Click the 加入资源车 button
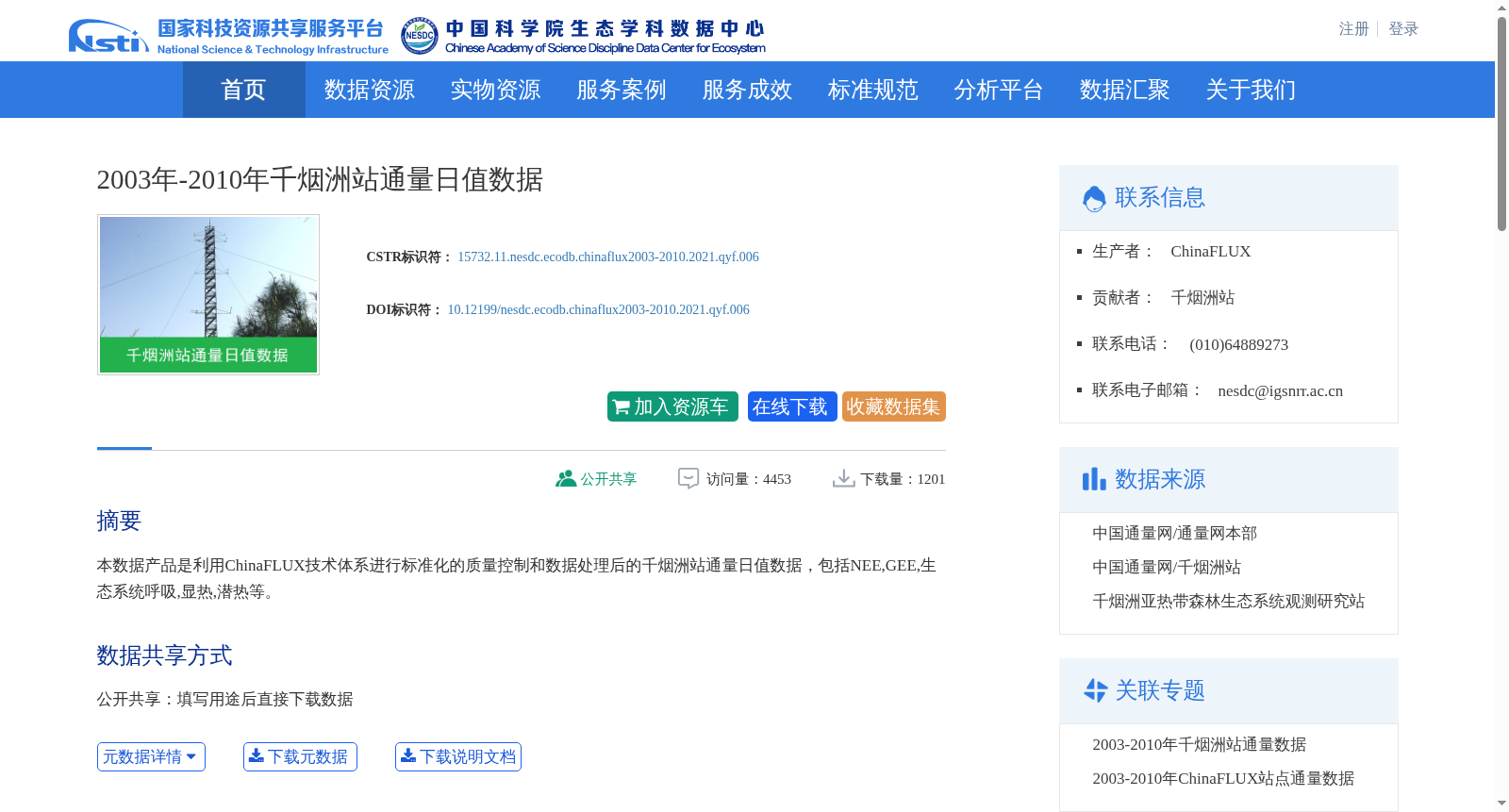Viewport: 1509px width, 812px height. [672, 406]
